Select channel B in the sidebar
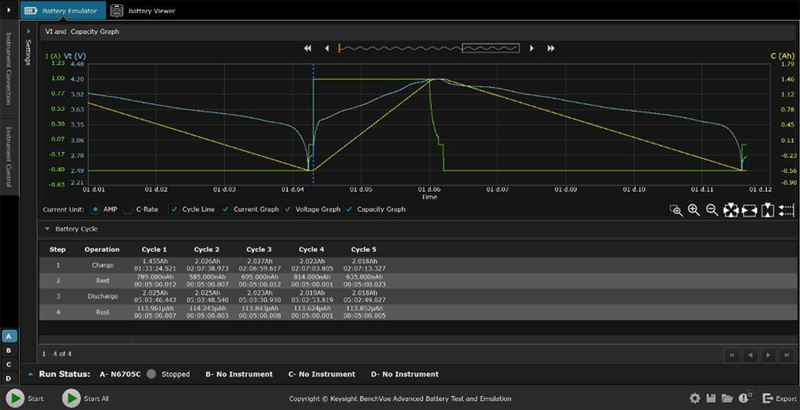The width and height of the screenshot is (800, 410). [x=9, y=351]
